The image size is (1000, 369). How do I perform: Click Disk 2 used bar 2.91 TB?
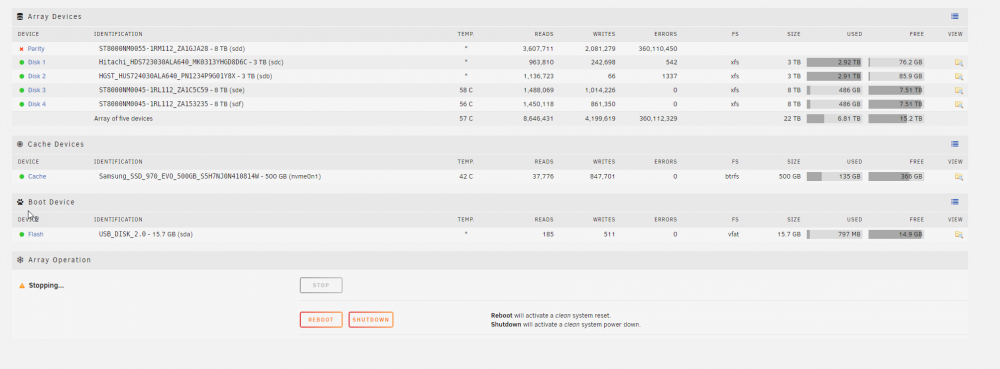(x=834, y=76)
